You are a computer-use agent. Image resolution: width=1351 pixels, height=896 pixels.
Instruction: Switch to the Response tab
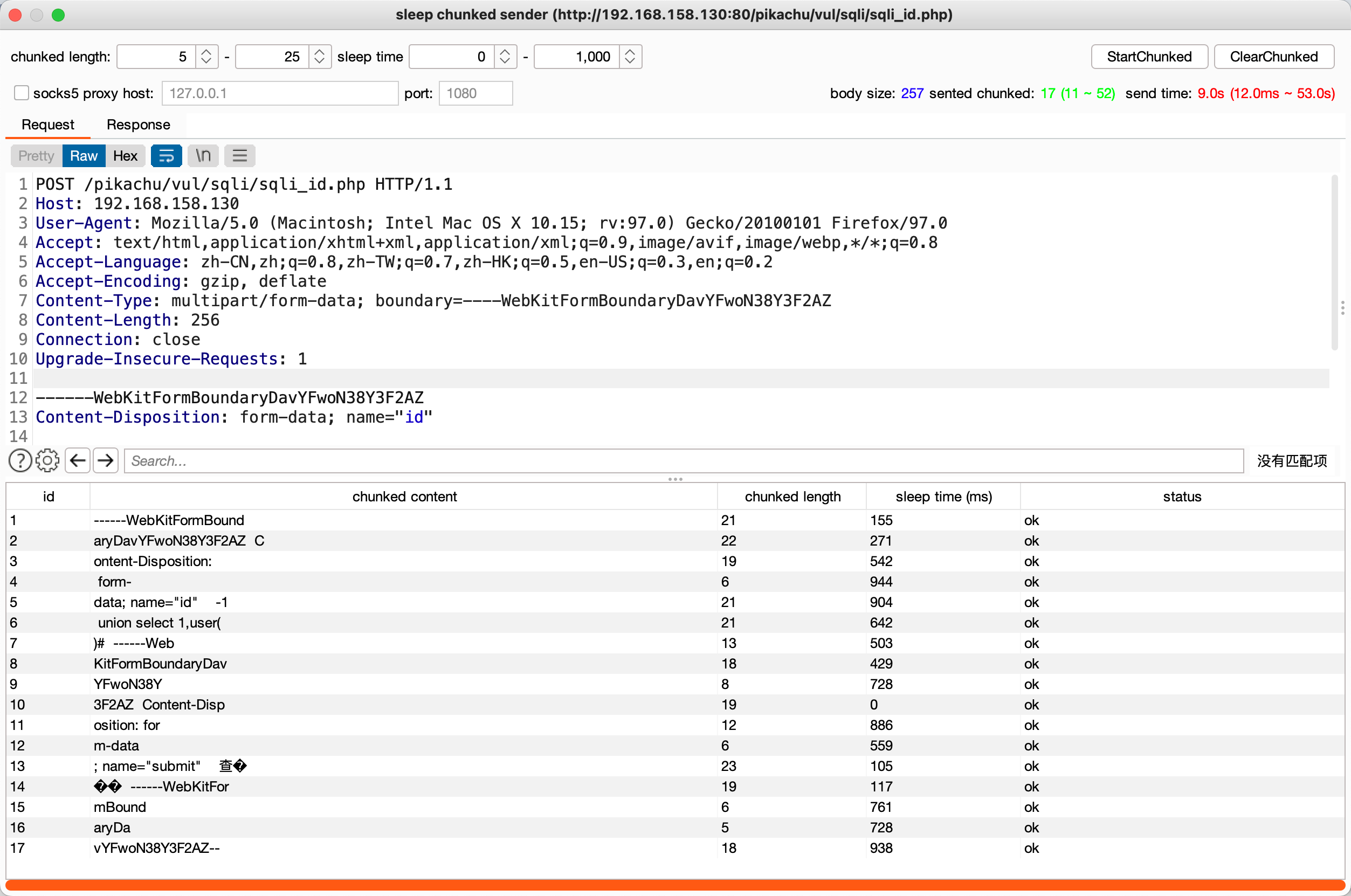(x=138, y=125)
